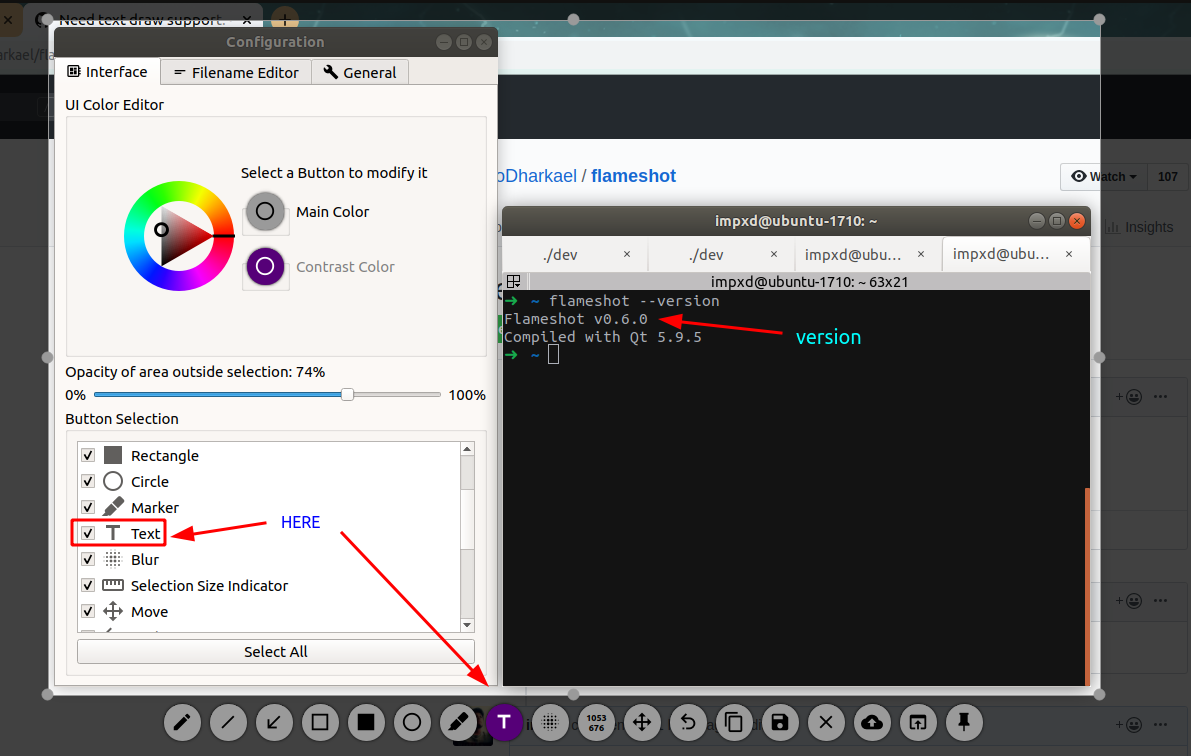
Task: Undo last modification with the undo button
Action: click(x=688, y=722)
